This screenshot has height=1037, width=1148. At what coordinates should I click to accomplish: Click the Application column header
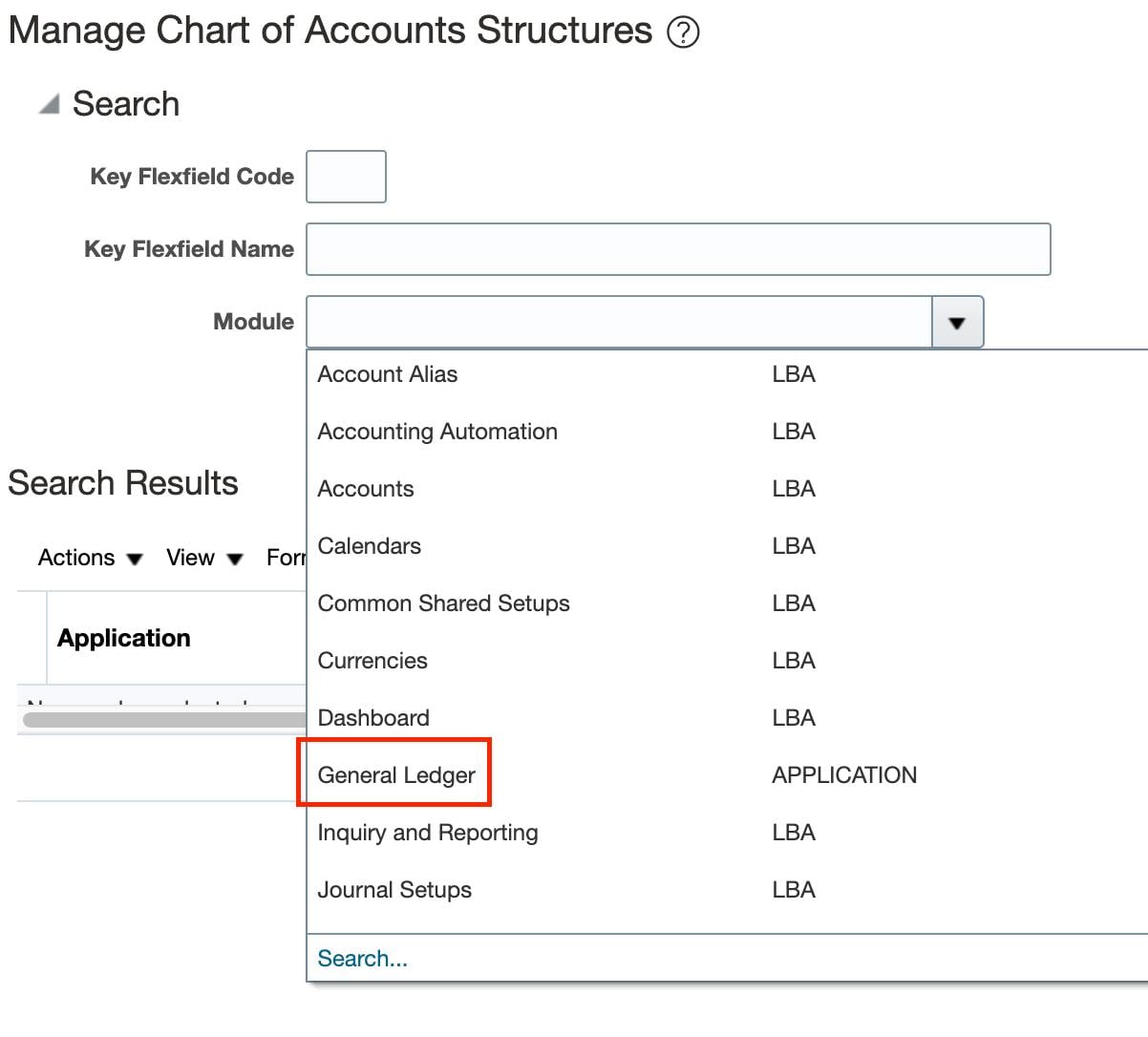pyautogui.click(x=124, y=638)
